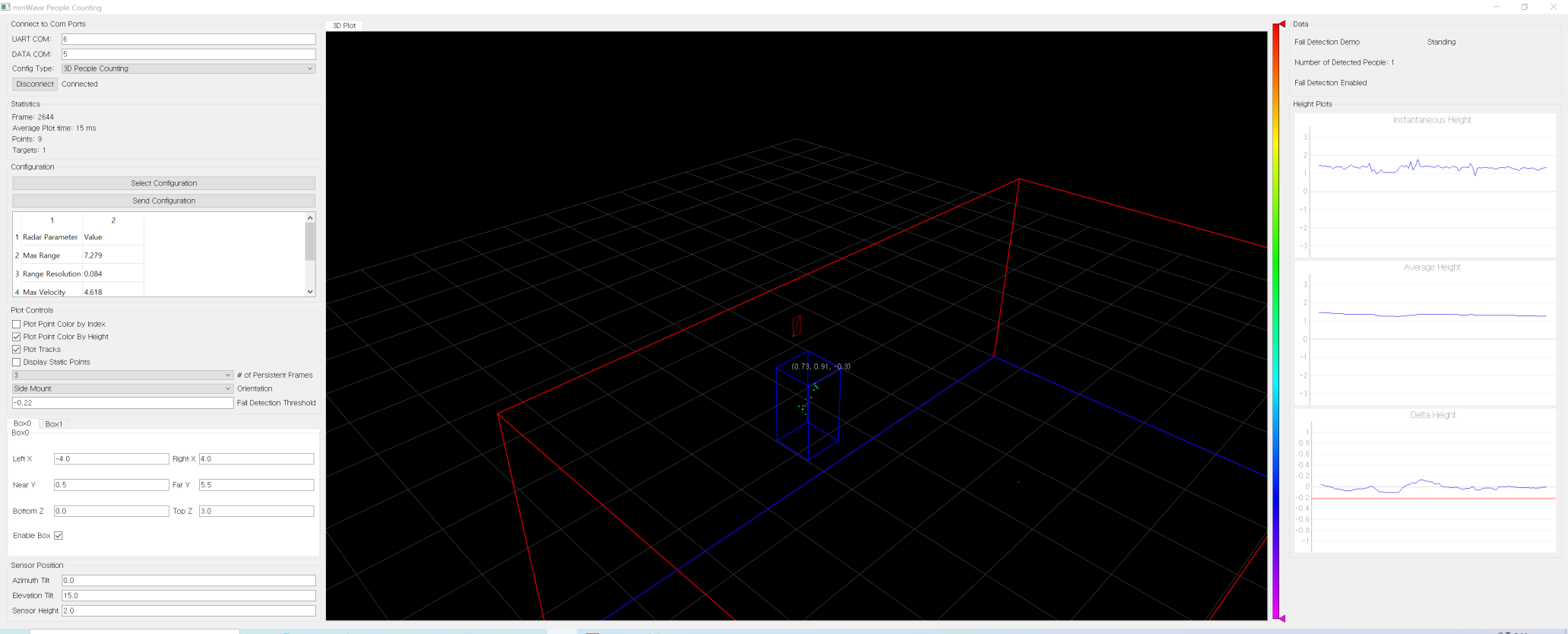Click the Max Range table cell

point(52,255)
